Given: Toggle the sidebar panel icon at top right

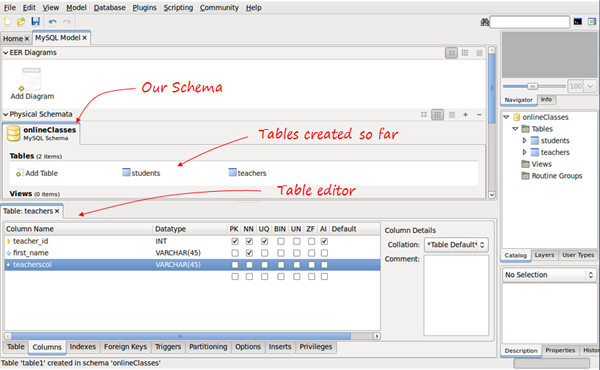Looking at the screenshot, I should tap(592, 22).
